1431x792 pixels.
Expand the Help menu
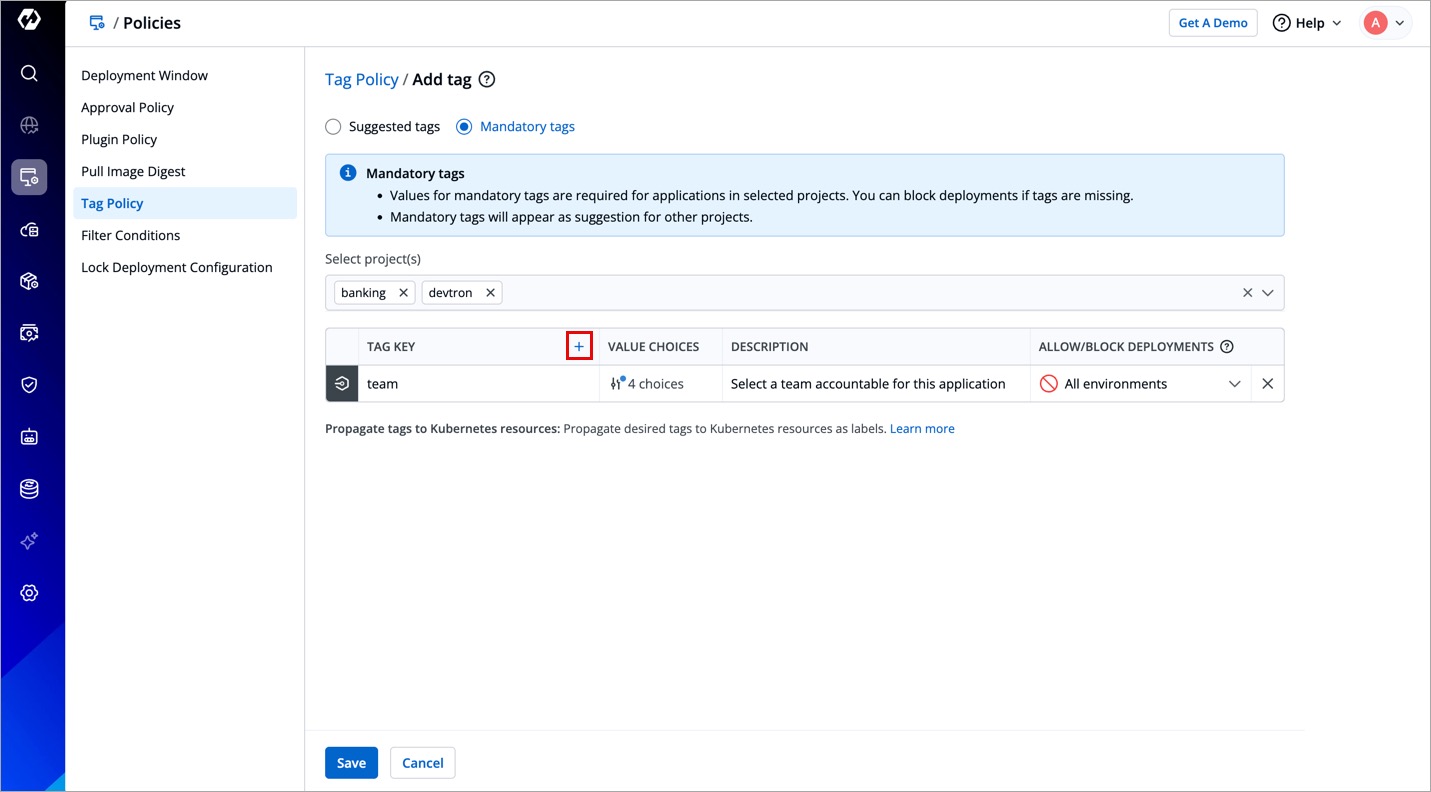point(1307,23)
